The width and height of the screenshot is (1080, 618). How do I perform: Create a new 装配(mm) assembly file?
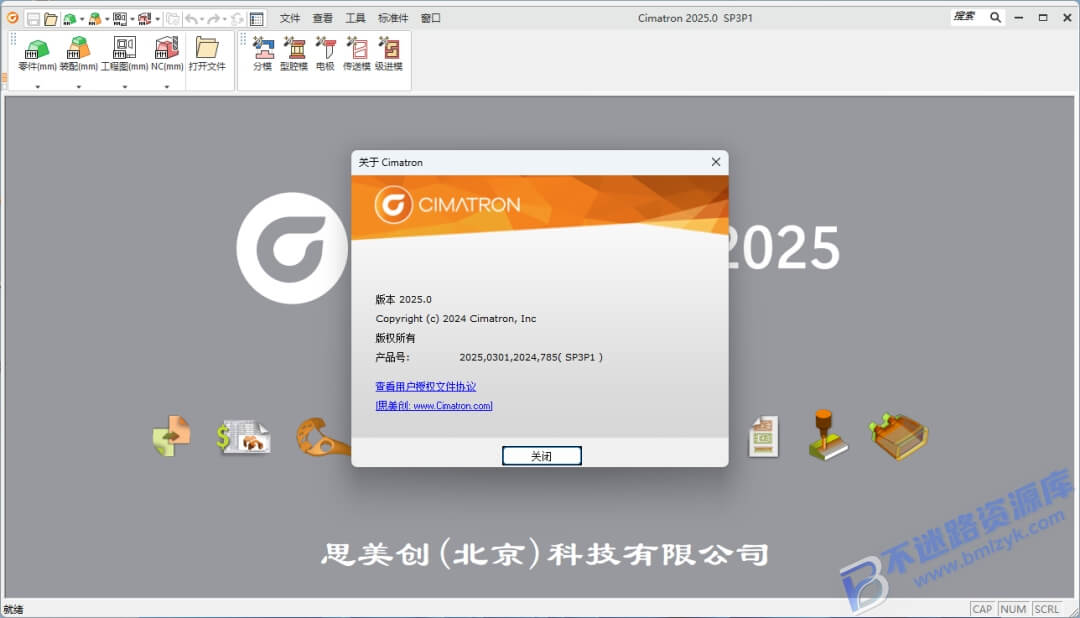tap(79, 54)
